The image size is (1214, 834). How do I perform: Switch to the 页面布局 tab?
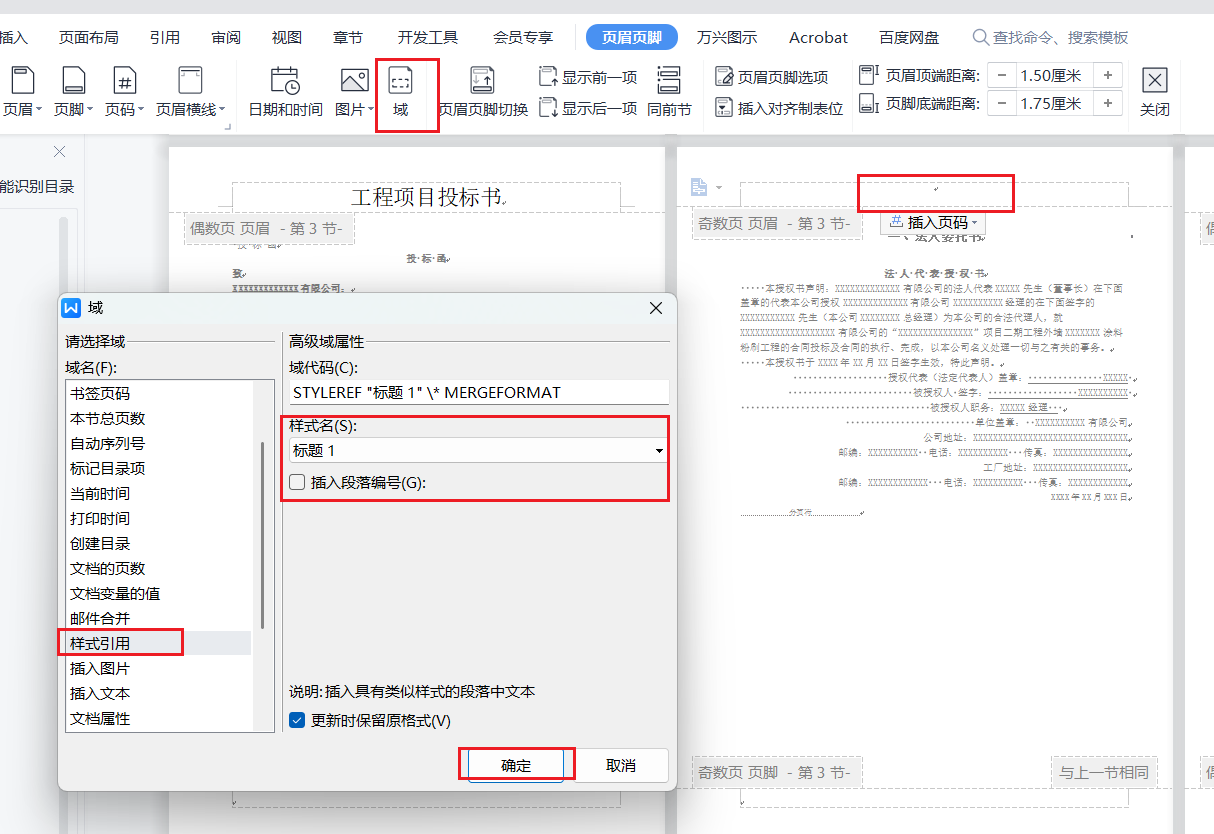(x=88, y=37)
